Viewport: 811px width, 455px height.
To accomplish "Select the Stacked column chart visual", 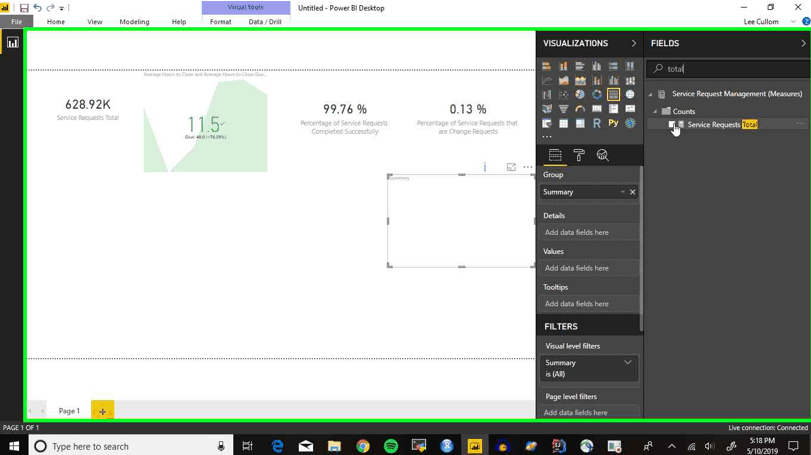I will pos(563,66).
